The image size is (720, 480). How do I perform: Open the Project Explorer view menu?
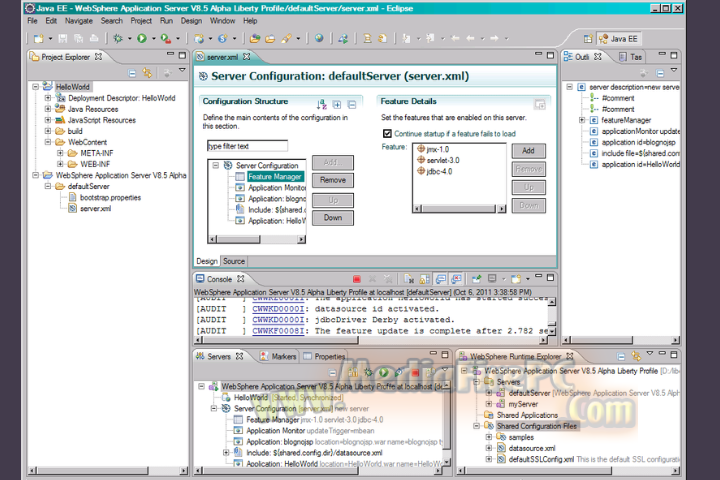(x=182, y=70)
